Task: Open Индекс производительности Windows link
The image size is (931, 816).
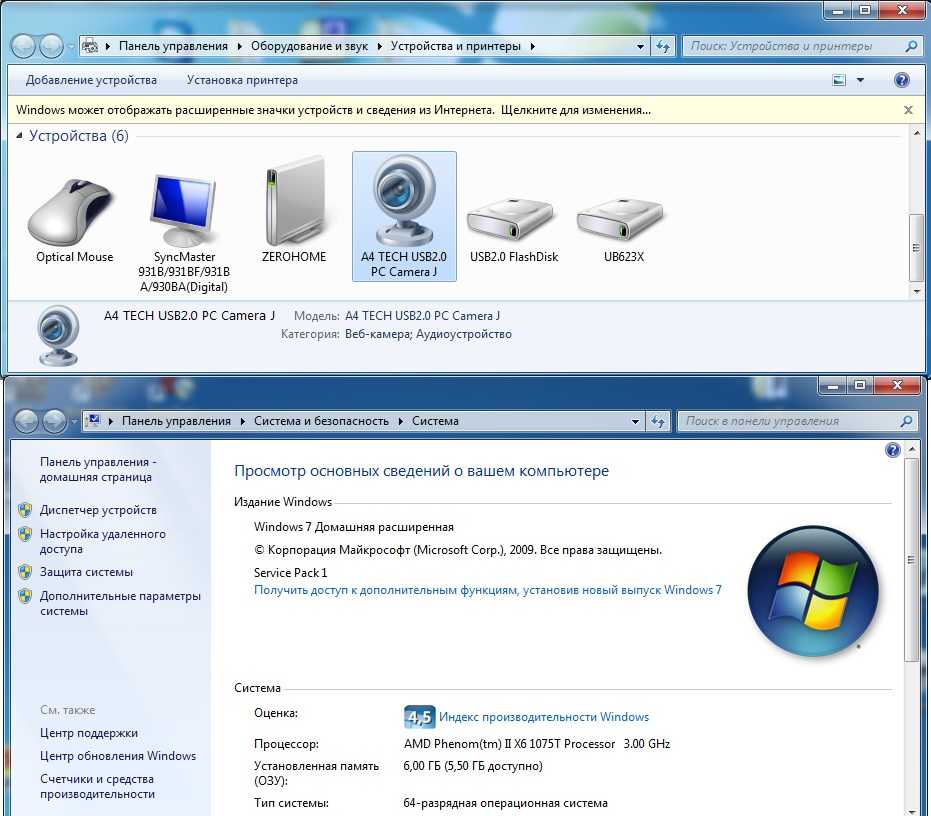Action: pyautogui.click(x=543, y=717)
